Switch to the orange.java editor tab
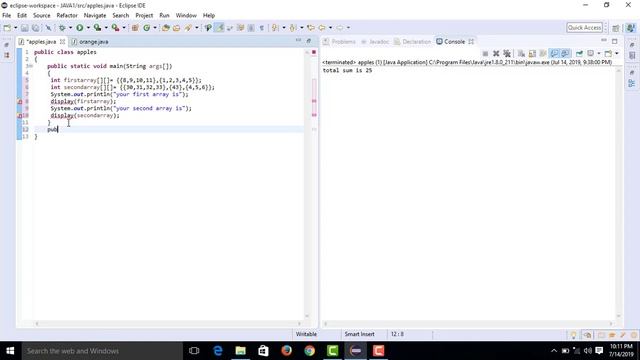This screenshot has height=360, width=640. 90,42
